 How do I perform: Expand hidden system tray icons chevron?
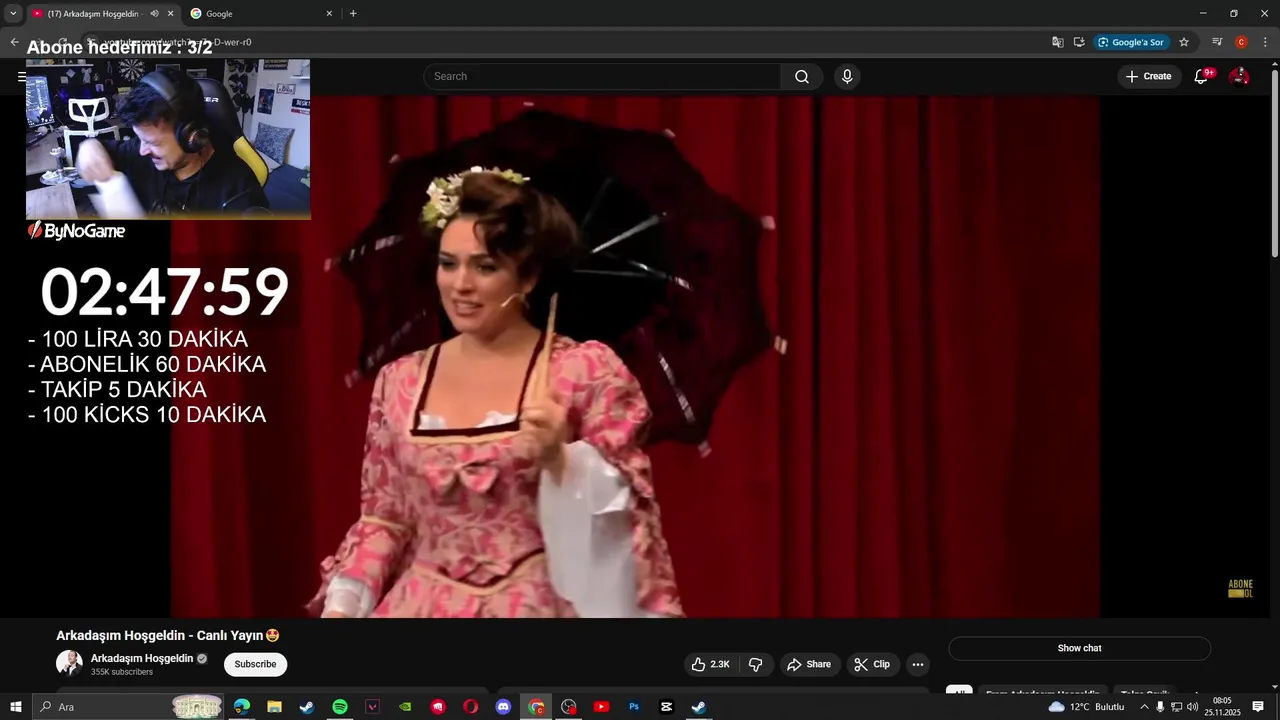pyautogui.click(x=1145, y=707)
